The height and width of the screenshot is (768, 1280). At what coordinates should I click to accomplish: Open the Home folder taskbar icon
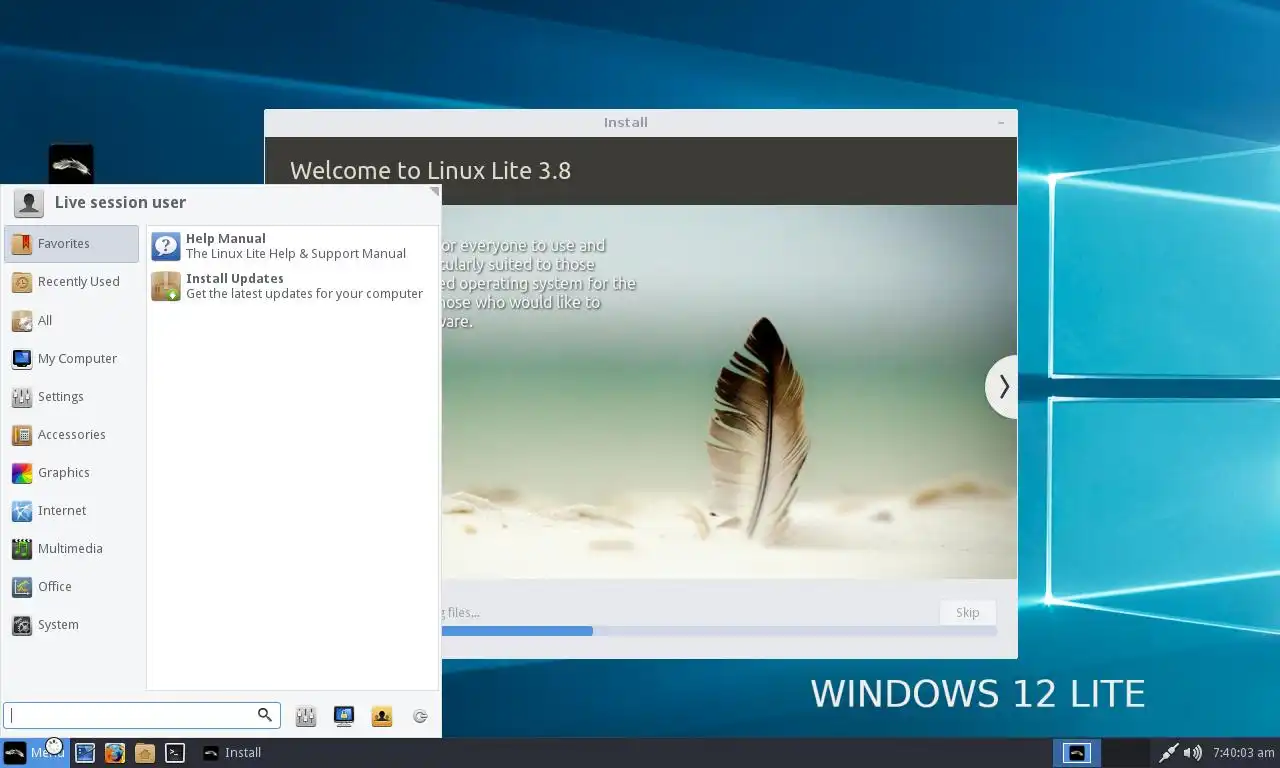click(x=145, y=753)
